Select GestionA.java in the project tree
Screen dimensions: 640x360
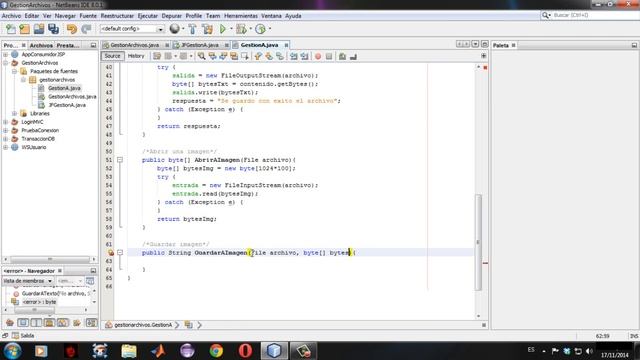point(64,88)
